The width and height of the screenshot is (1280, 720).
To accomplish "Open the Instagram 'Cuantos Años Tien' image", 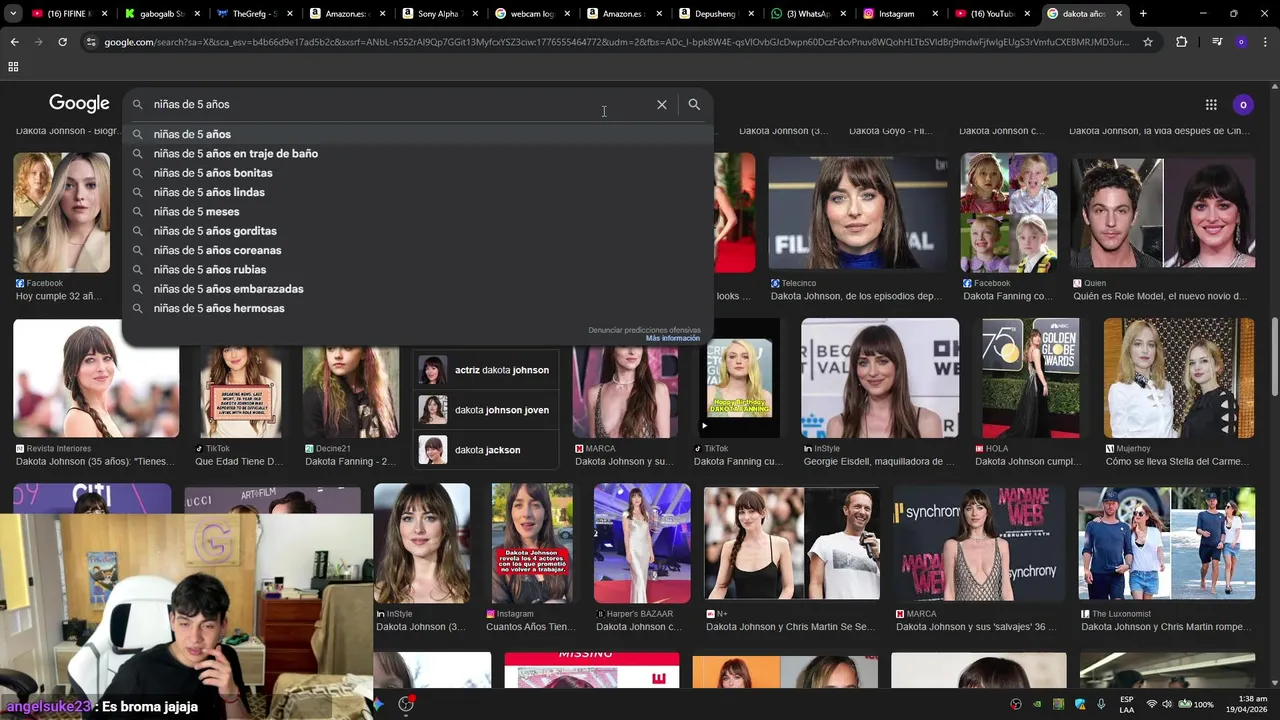I will tap(532, 543).
